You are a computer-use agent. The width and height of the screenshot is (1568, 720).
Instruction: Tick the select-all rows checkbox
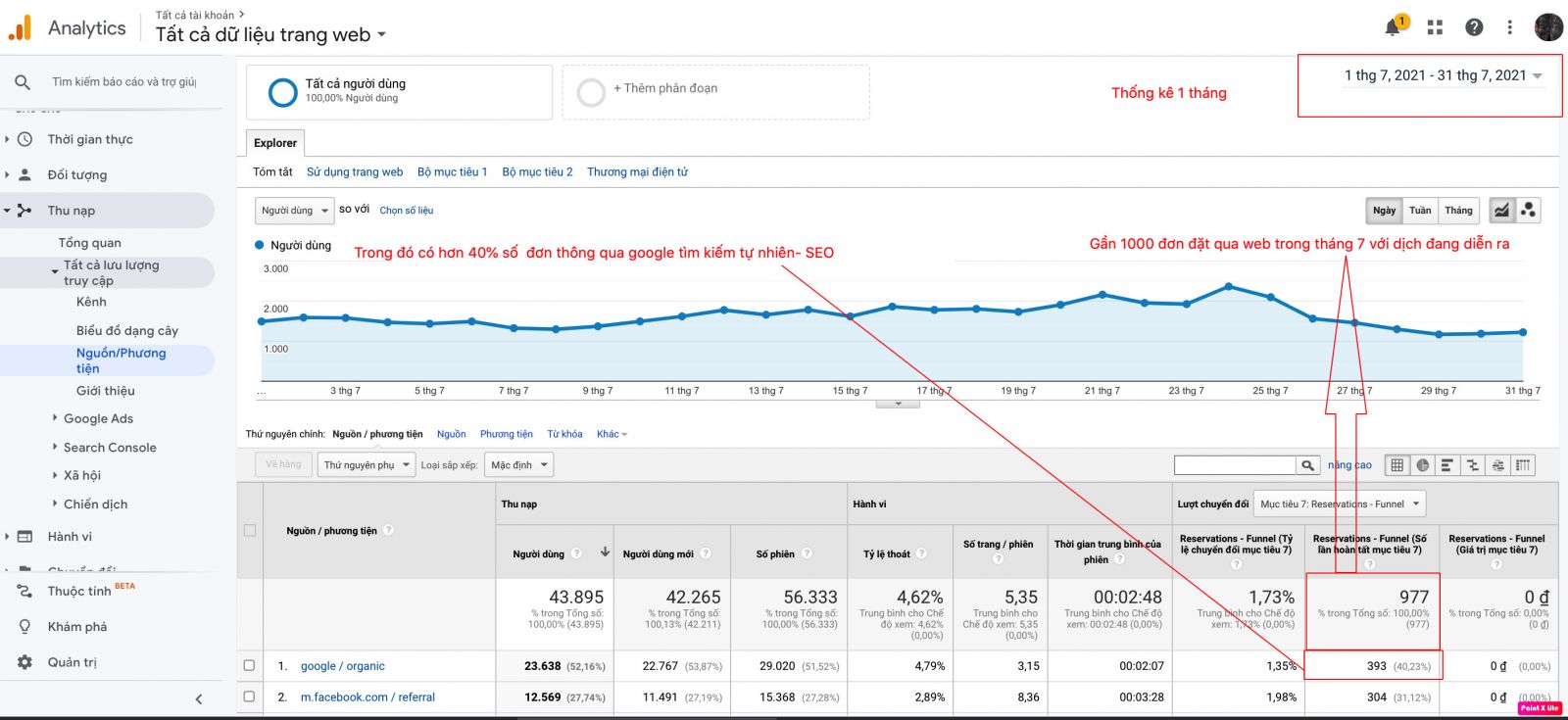click(250, 530)
